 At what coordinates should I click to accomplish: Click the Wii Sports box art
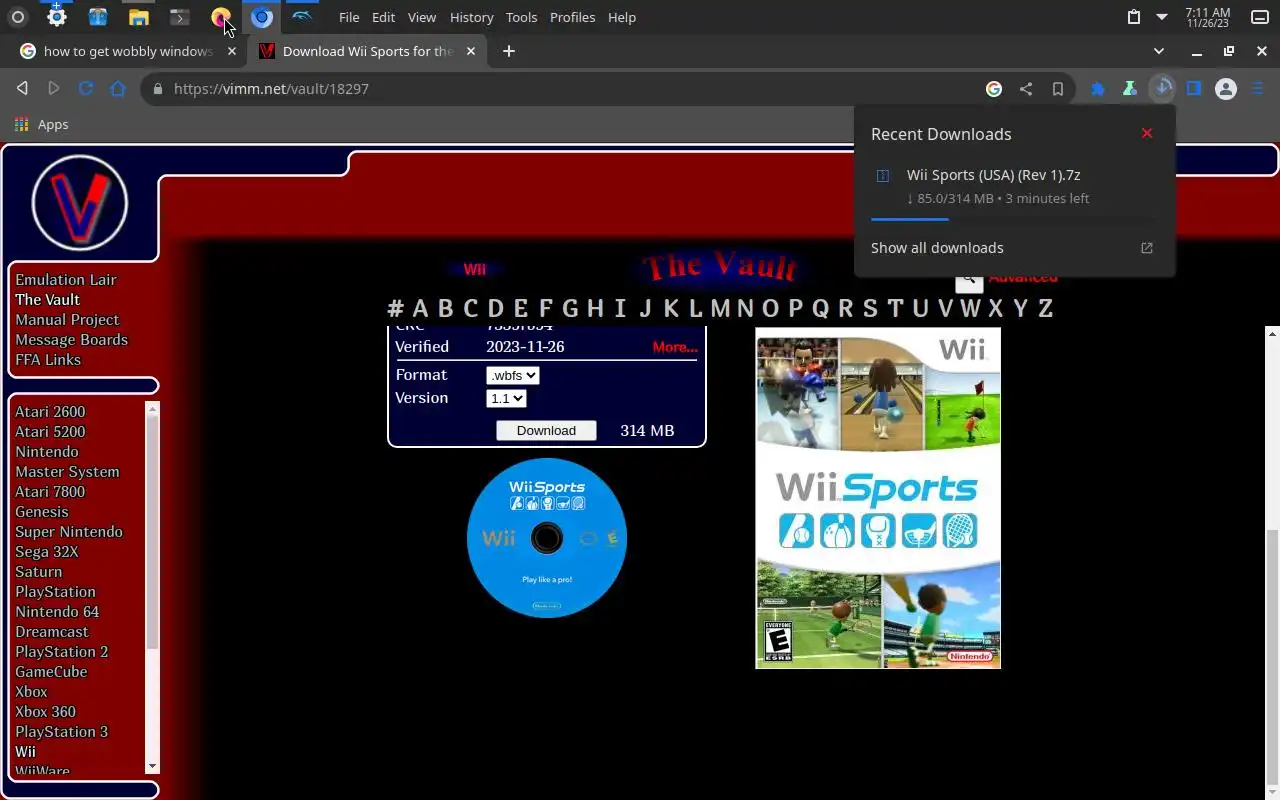click(x=878, y=498)
